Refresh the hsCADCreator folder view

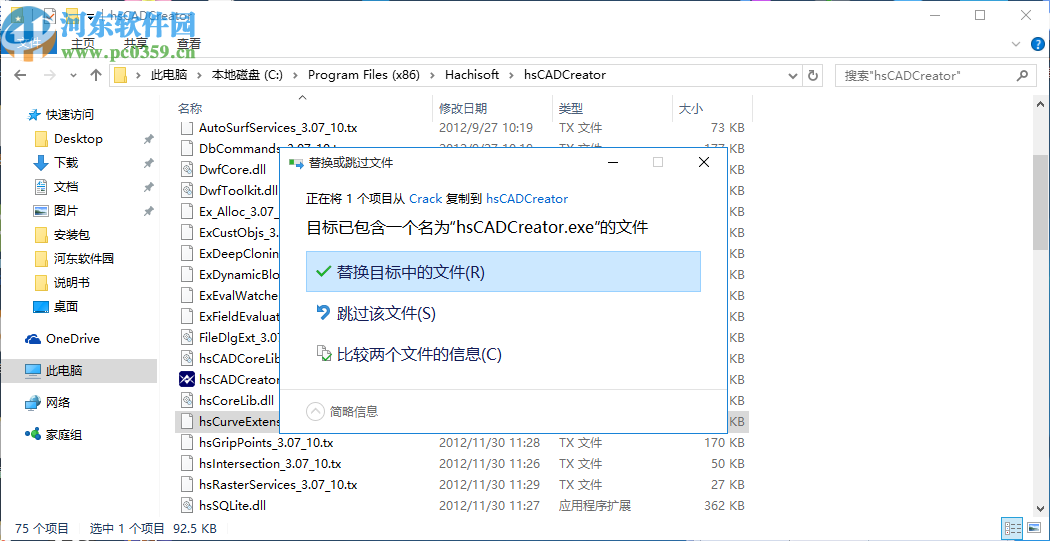813,75
